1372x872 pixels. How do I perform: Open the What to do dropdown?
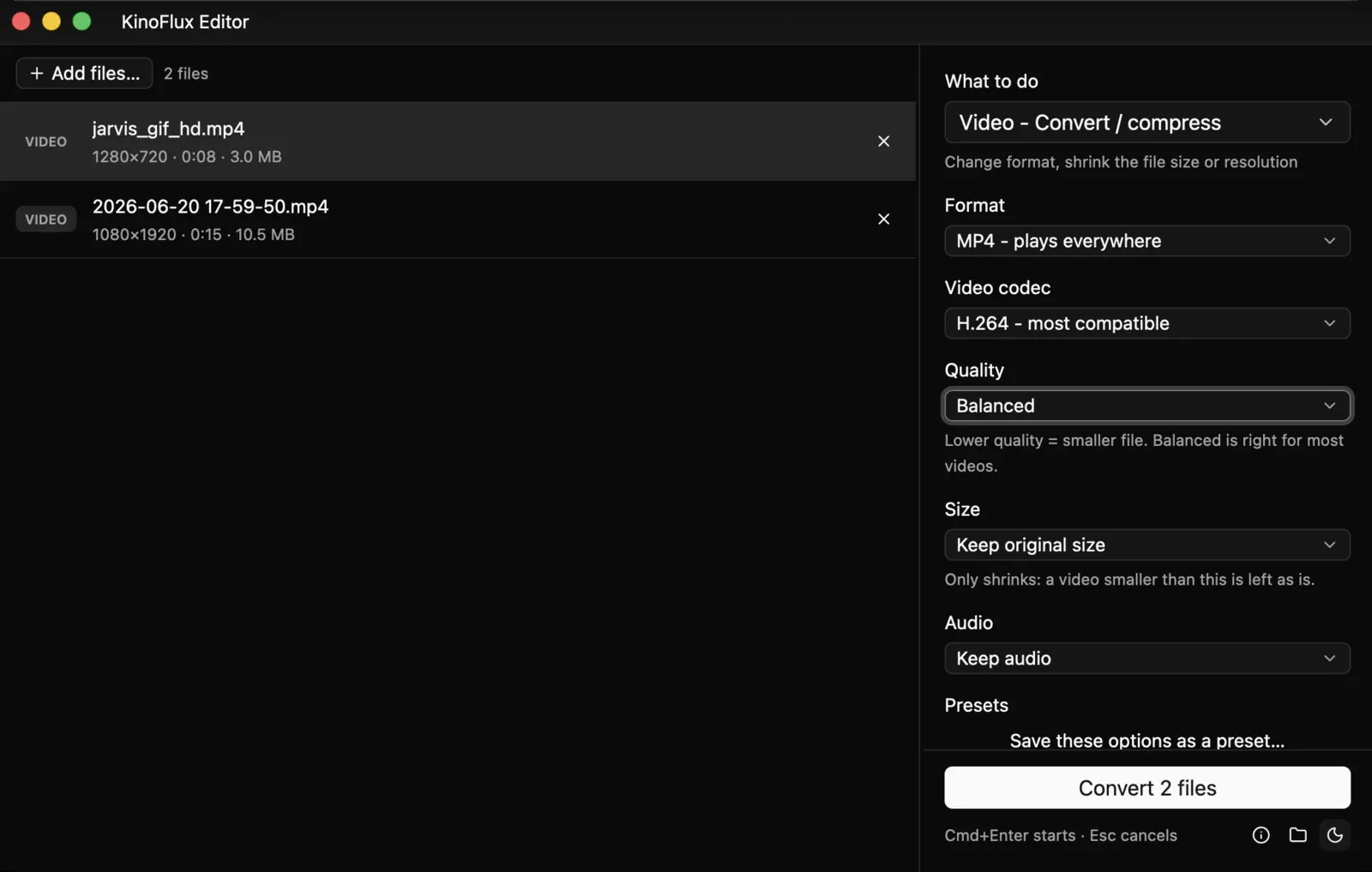coord(1147,123)
